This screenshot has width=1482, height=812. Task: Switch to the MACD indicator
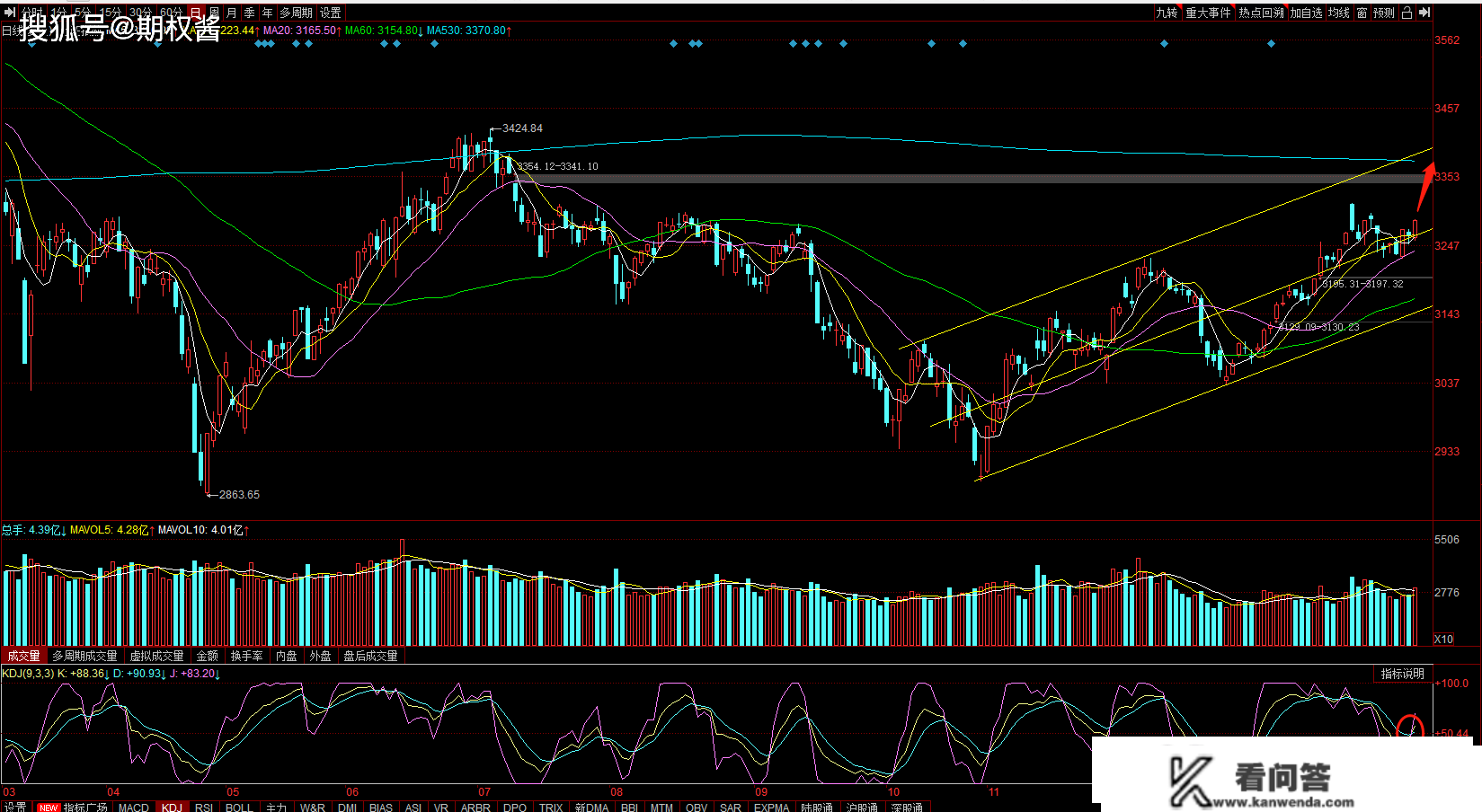click(x=134, y=808)
